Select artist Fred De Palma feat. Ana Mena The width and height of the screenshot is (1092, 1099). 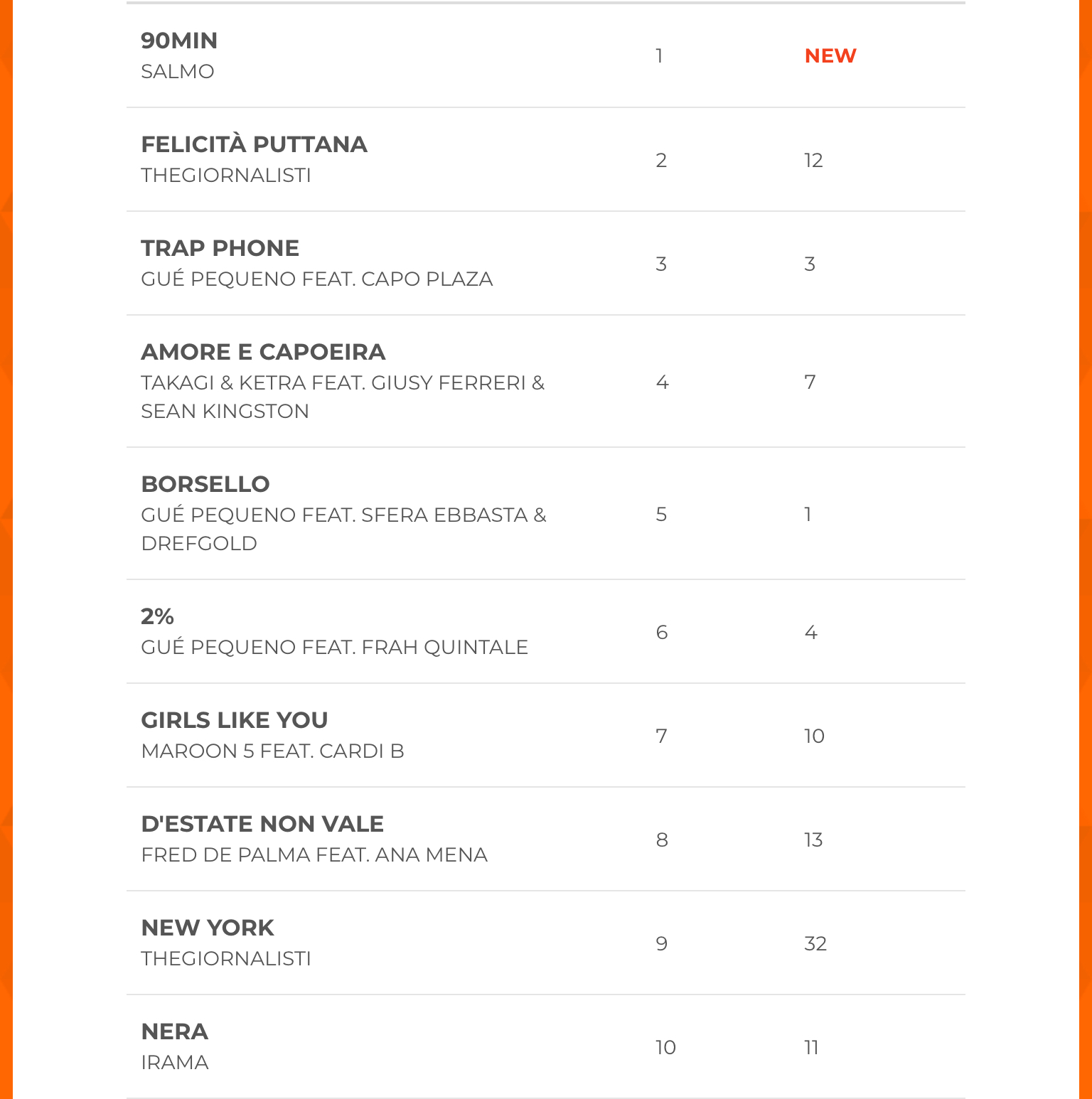[314, 854]
